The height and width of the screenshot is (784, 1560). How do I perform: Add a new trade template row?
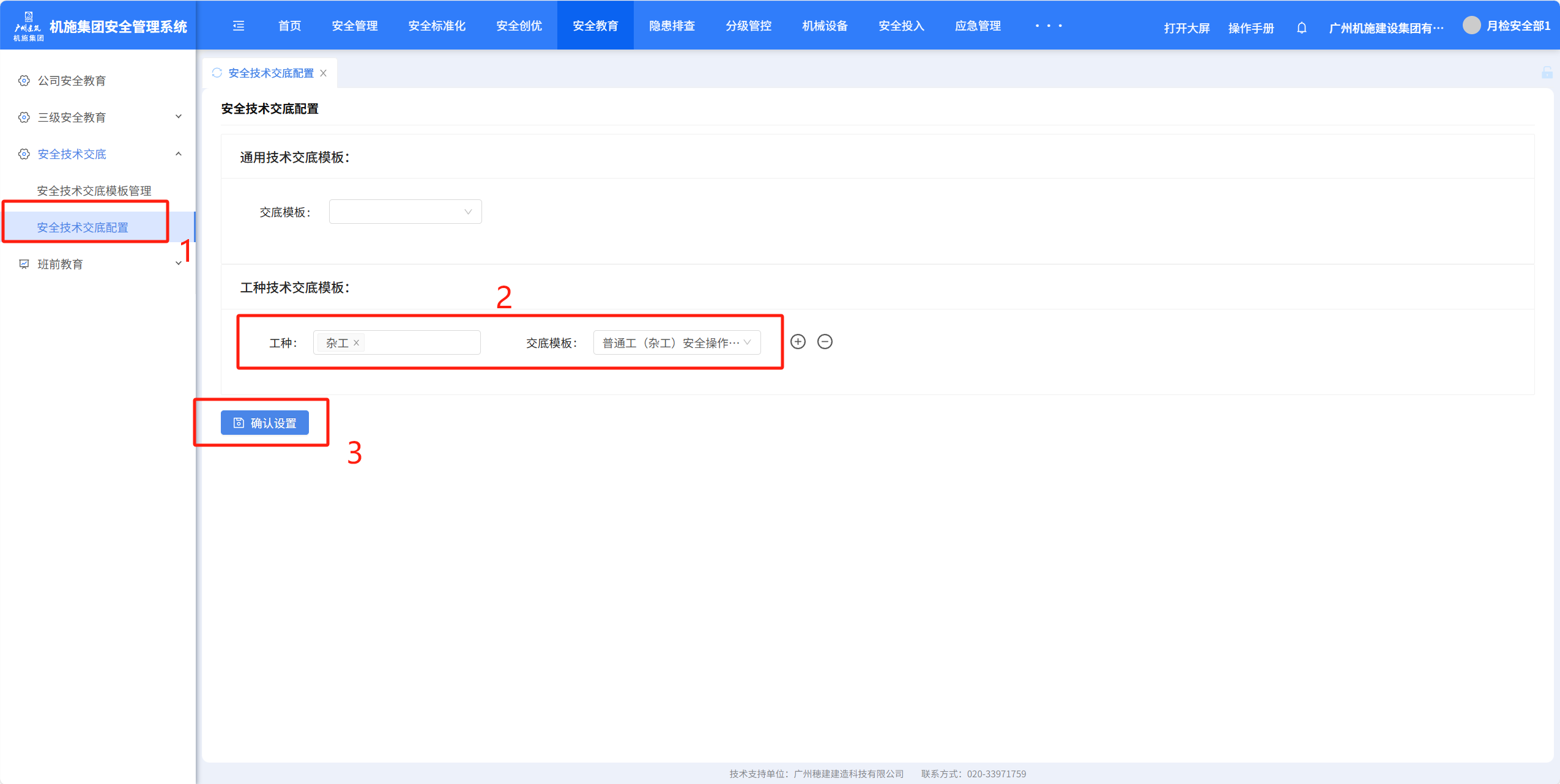point(798,342)
